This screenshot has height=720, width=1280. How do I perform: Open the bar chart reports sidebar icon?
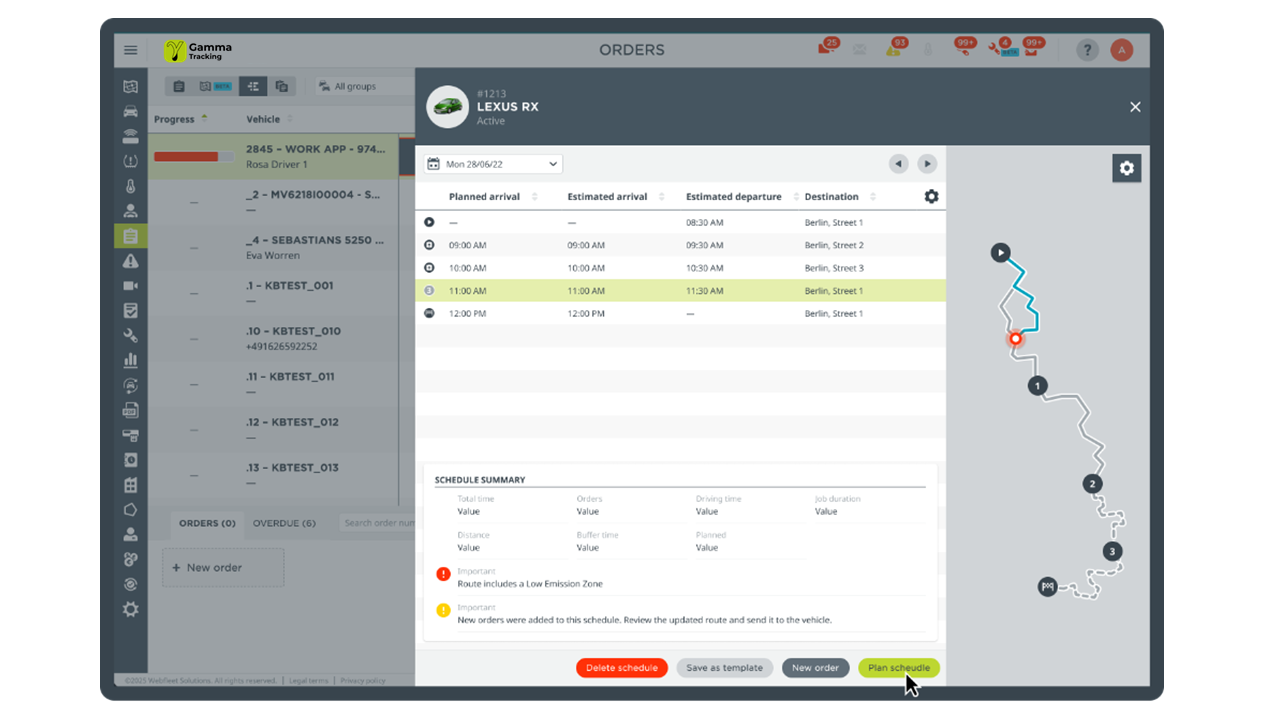(131, 360)
